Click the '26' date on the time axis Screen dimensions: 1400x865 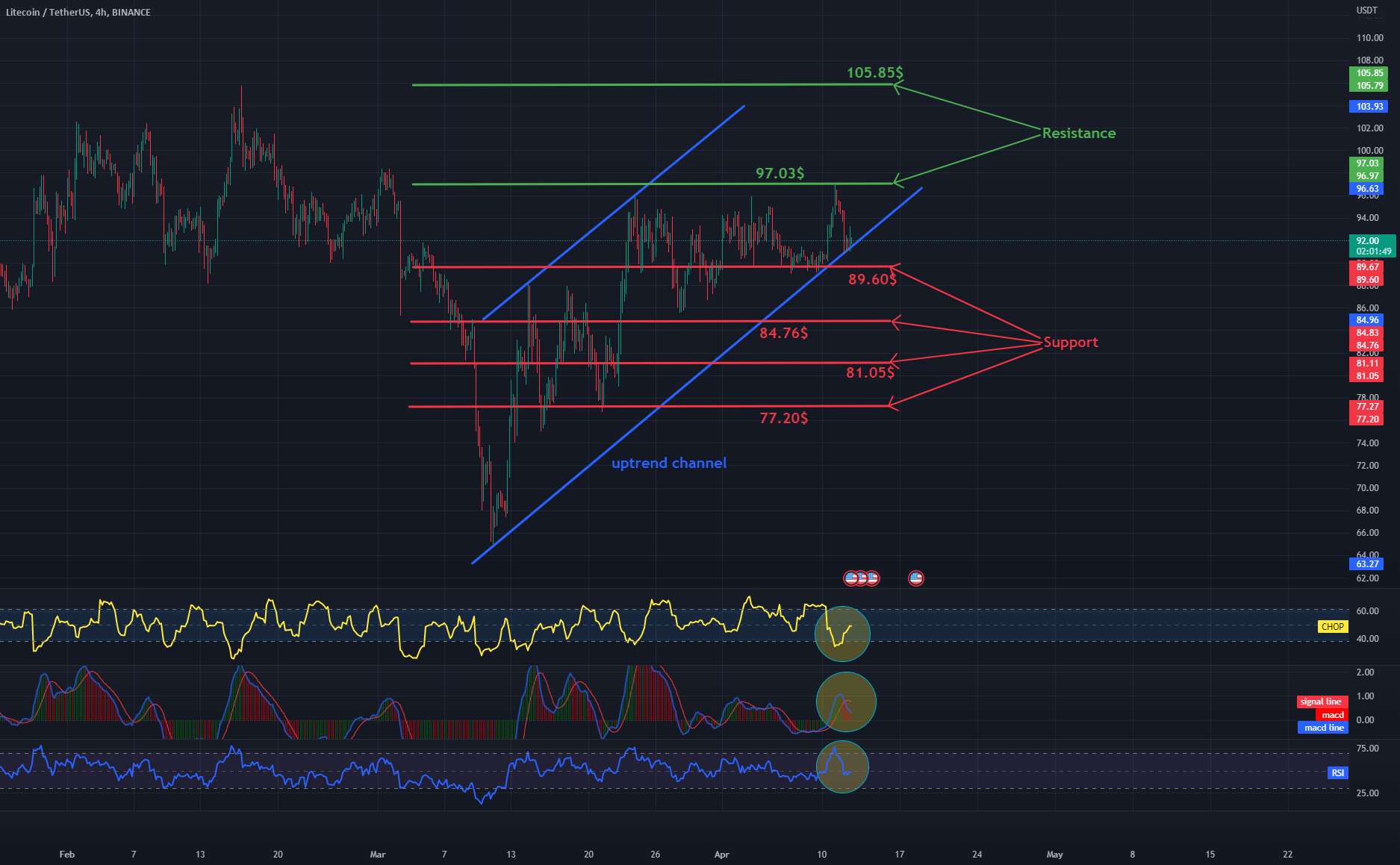pos(655,855)
